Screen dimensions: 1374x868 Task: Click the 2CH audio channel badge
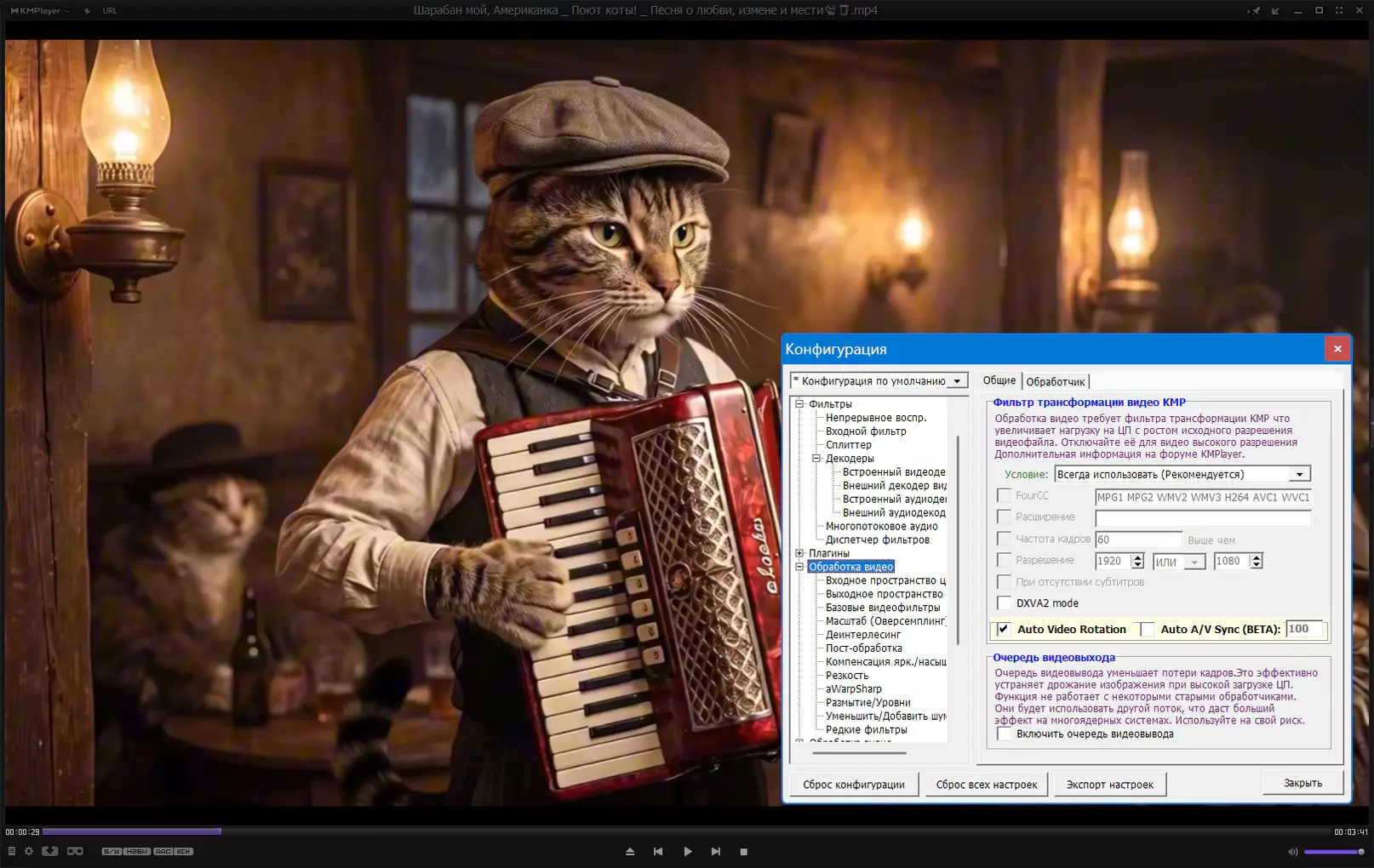tap(184, 851)
